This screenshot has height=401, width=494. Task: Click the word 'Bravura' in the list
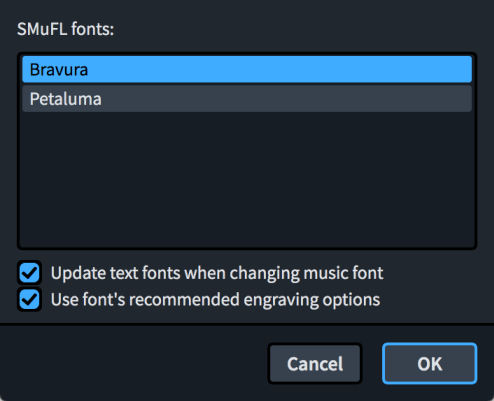click(59, 70)
